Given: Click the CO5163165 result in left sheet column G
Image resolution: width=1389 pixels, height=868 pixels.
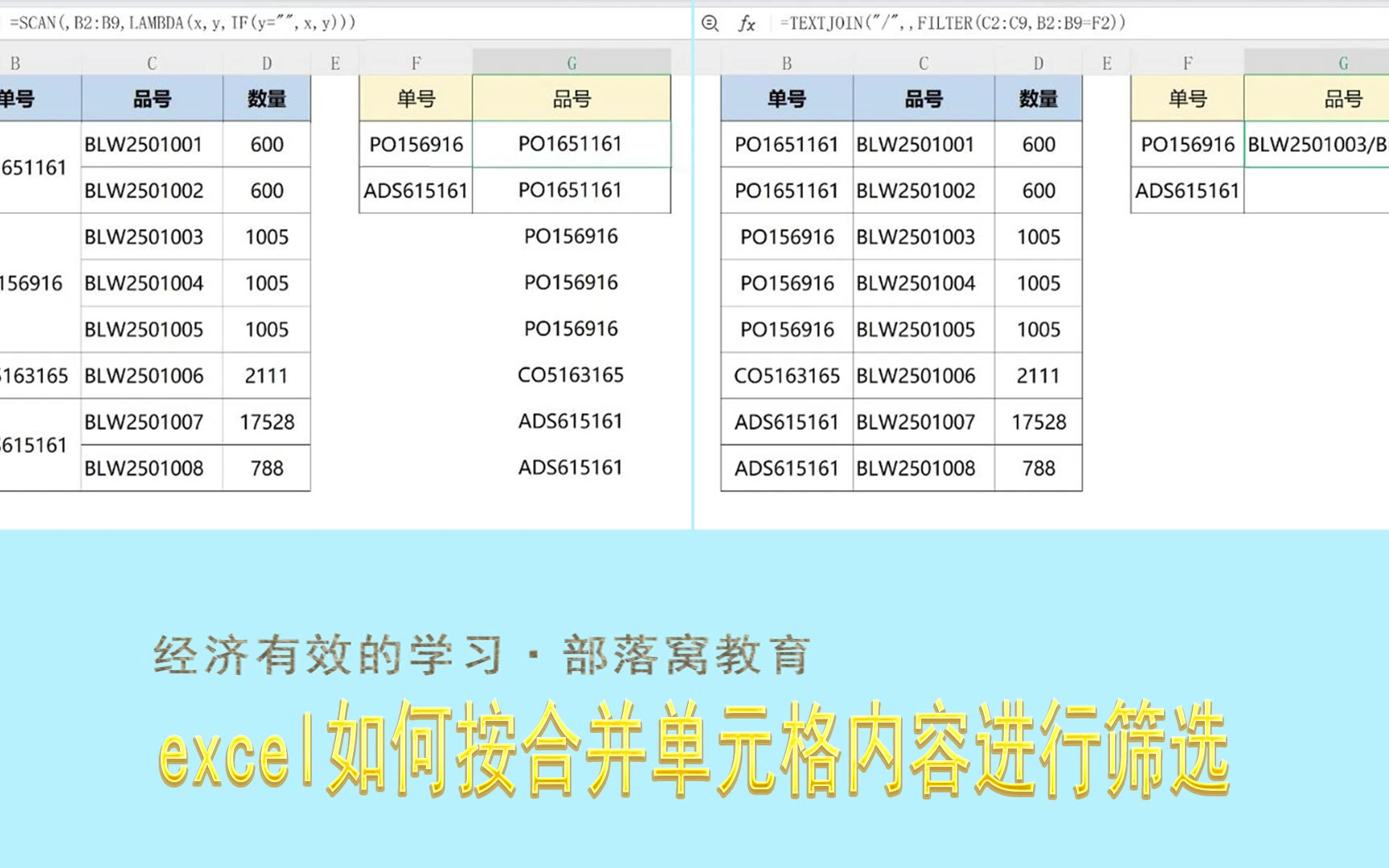Looking at the screenshot, I should click(x=571, y=375).
